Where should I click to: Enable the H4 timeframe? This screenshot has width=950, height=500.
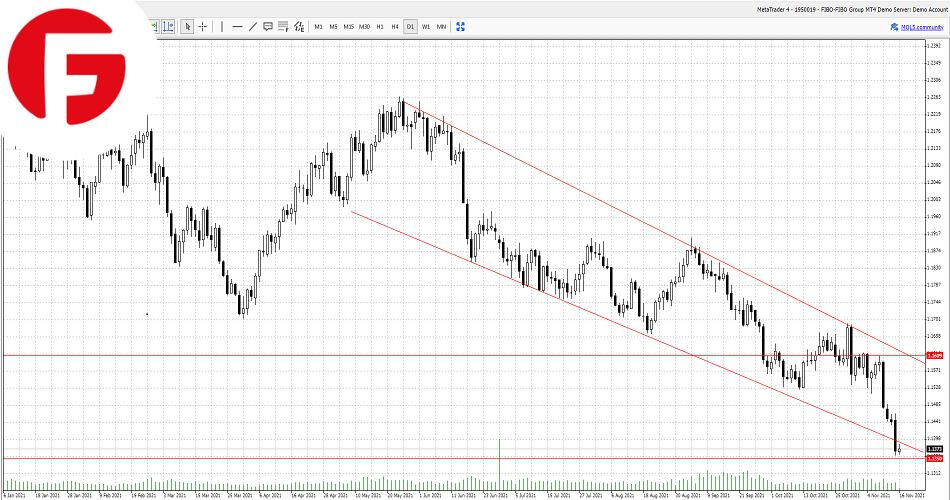pyautogui.click(x=395, y=27)
